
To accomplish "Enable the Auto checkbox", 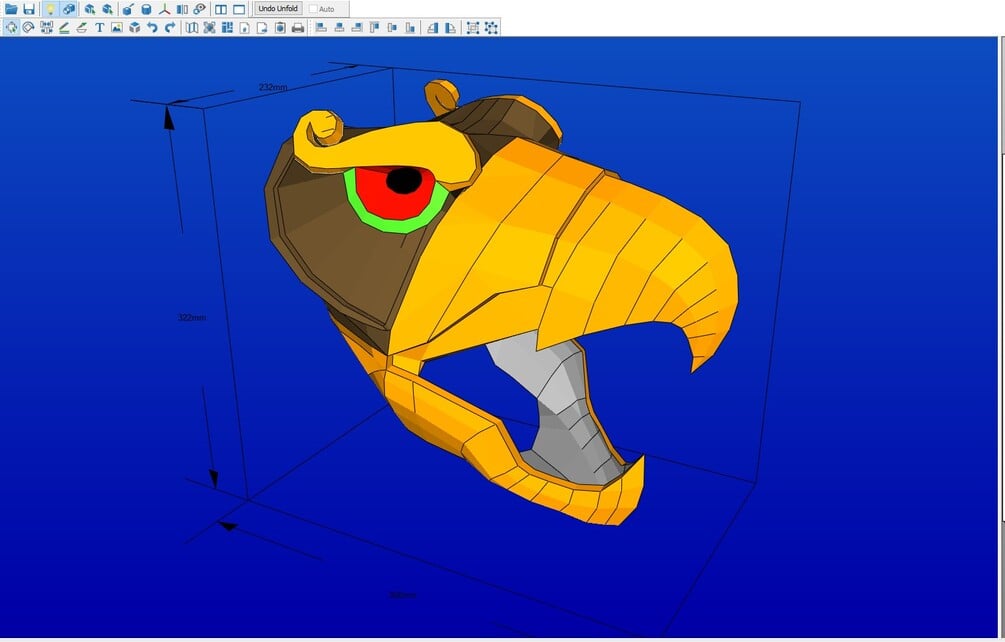I will click(313, 9).
